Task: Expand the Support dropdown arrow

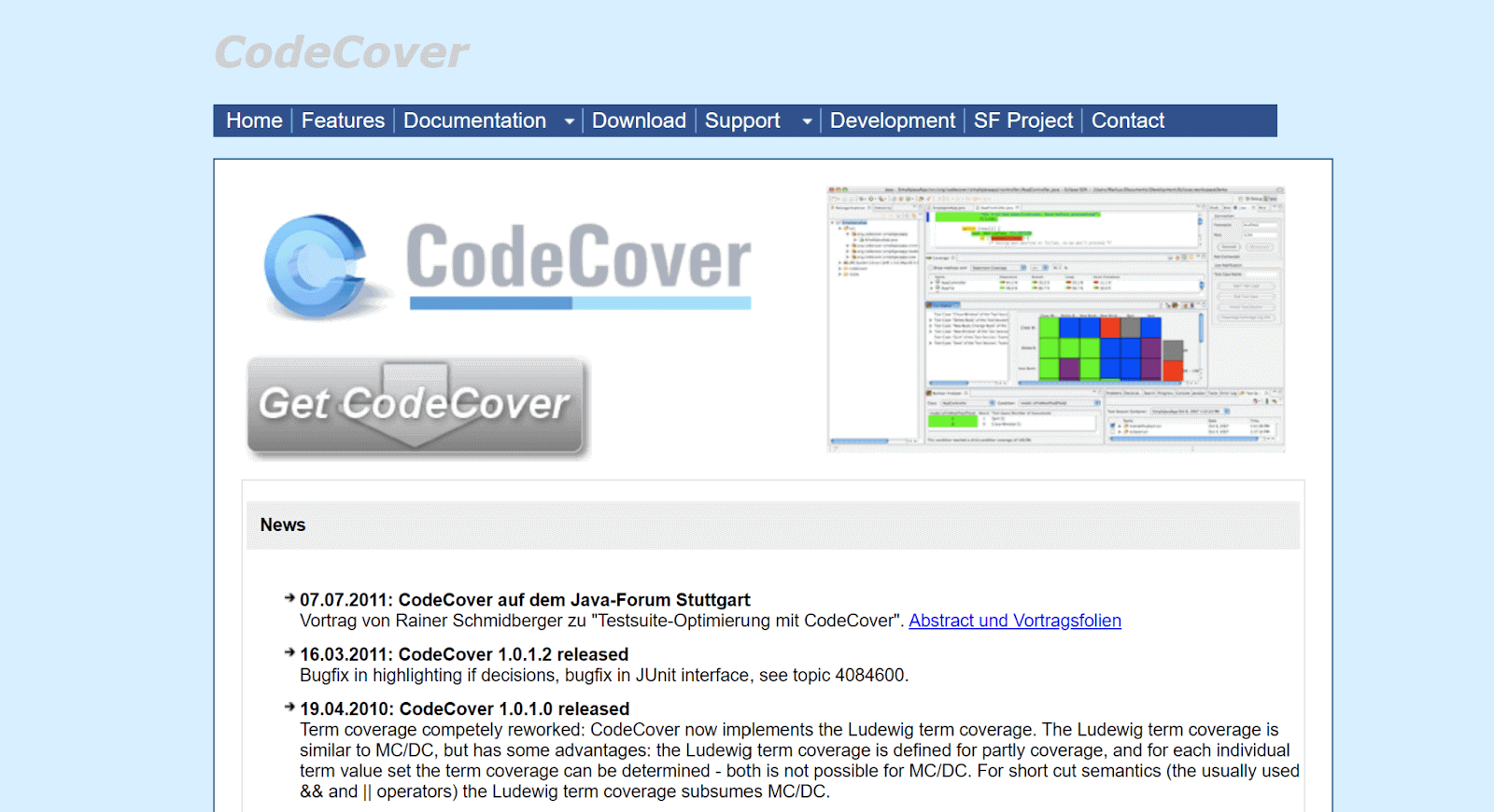Action: click(x=807, y=121)
